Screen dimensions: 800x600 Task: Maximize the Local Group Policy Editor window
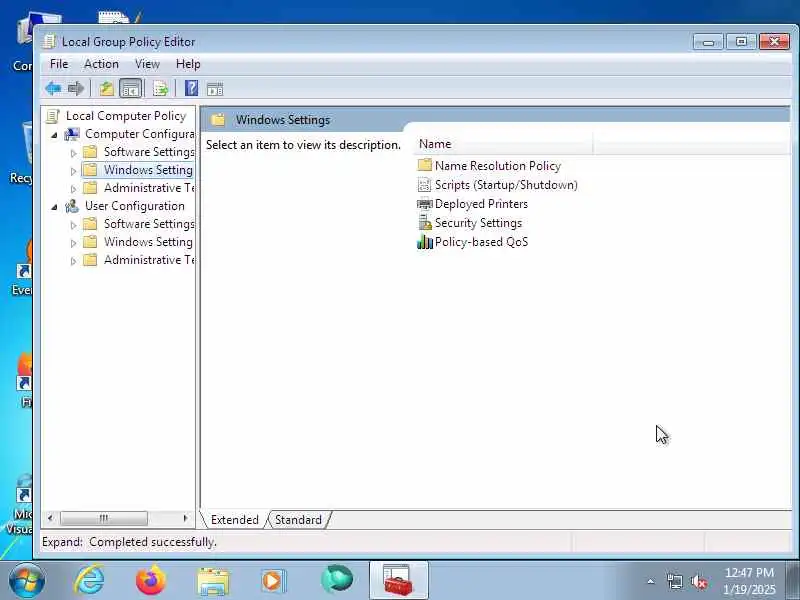[741, 42]
